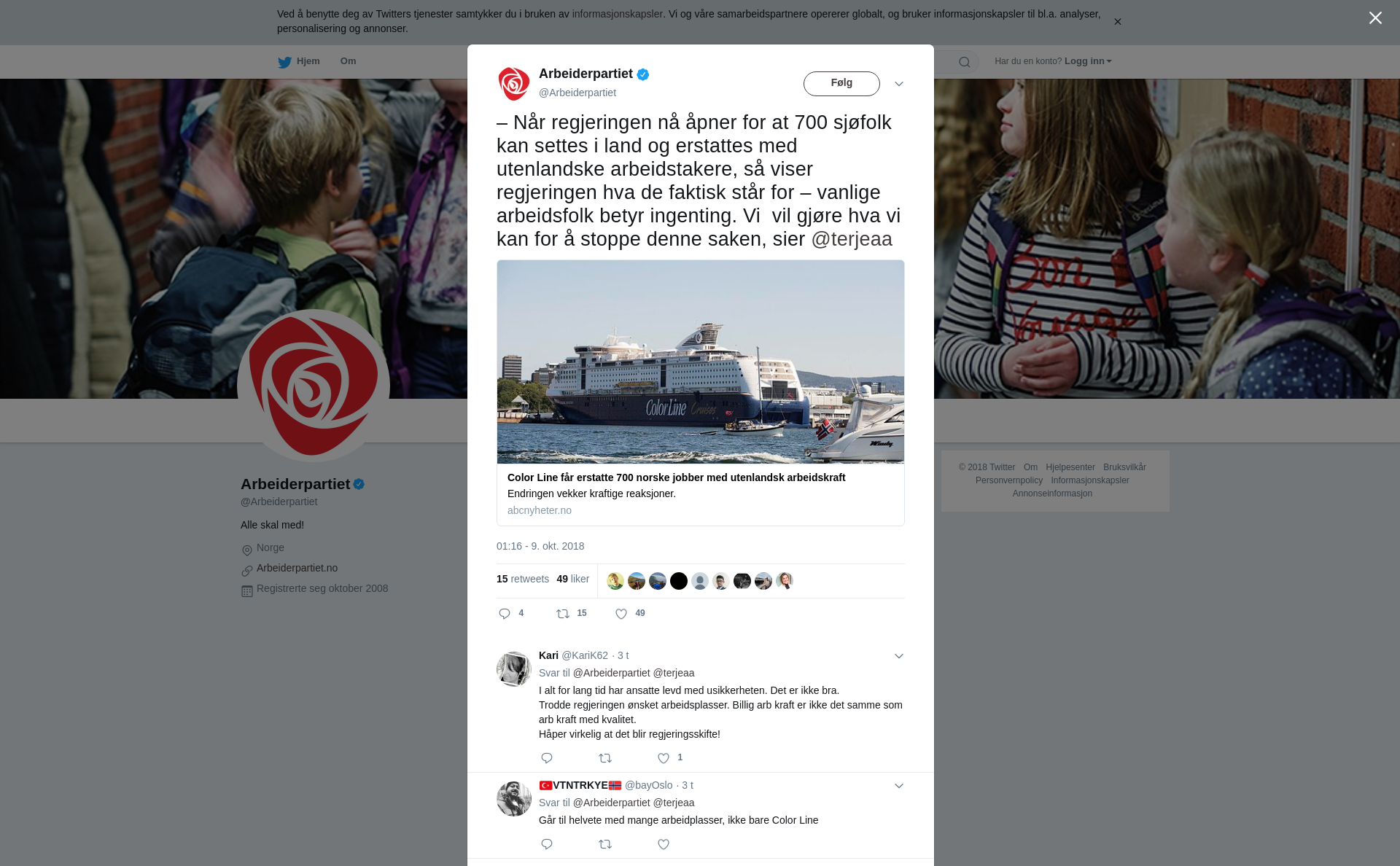Like Kari's reply with heart icon
Image resolution: width=1400 pixels, height=866 pixels.
[664, 758]
